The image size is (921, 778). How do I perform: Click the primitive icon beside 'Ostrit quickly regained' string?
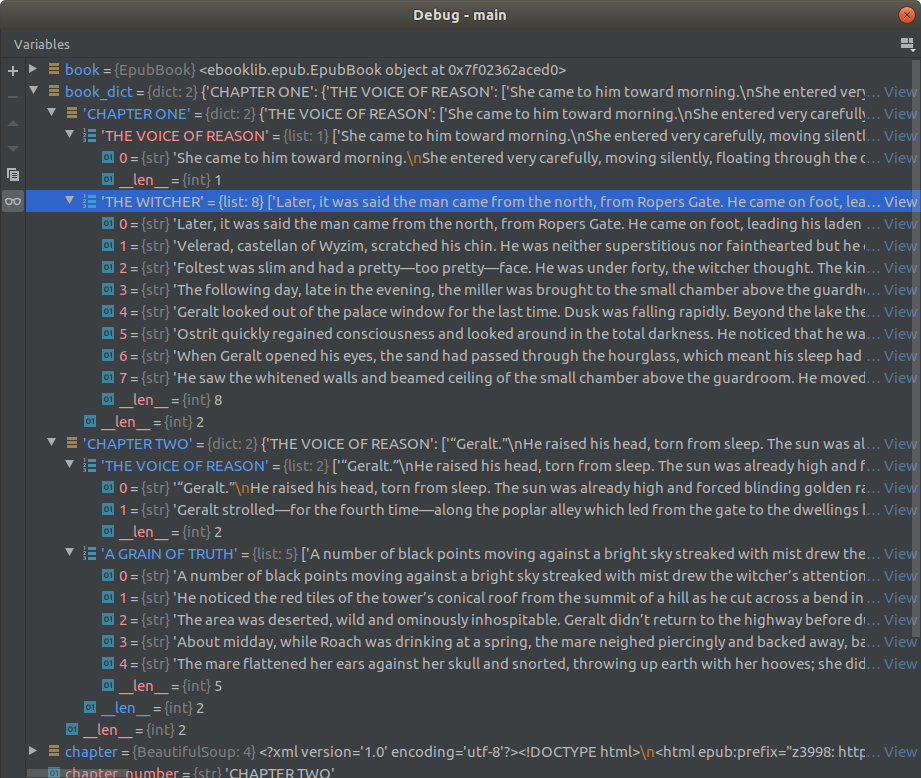[107, 333]
